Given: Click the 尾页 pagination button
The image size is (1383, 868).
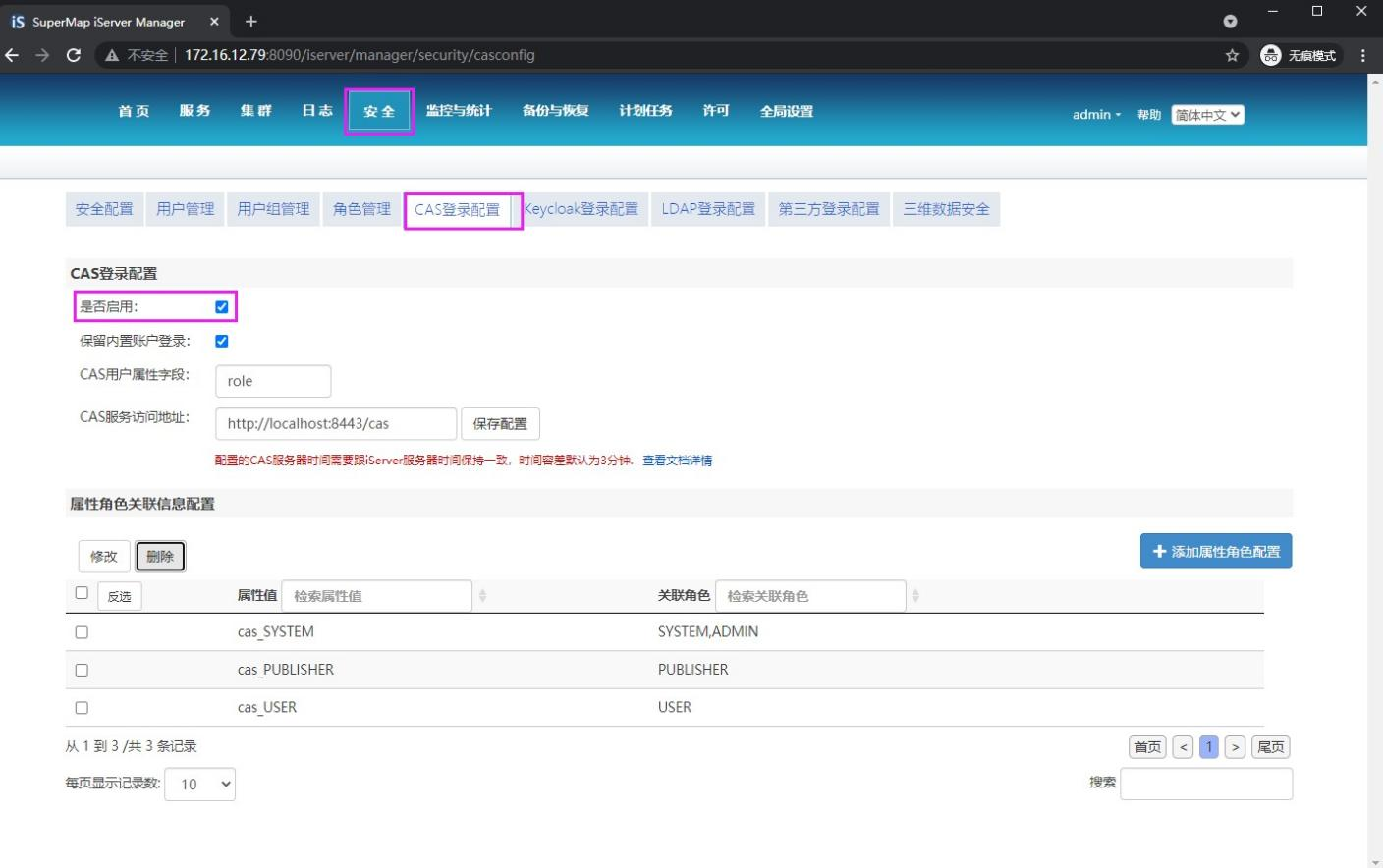Looking at the screenshot, I should 1271,747.
